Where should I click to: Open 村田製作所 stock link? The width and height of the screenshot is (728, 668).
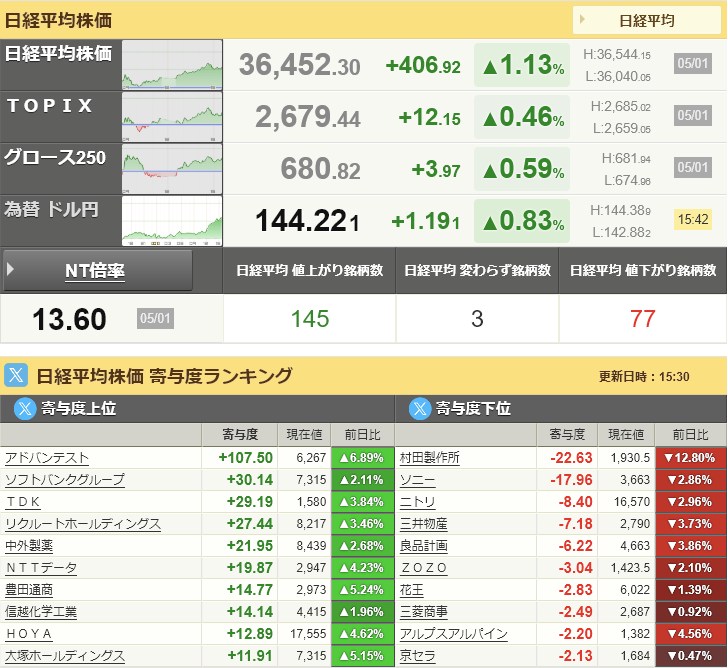pyautogui.click(x=429, y=458)
